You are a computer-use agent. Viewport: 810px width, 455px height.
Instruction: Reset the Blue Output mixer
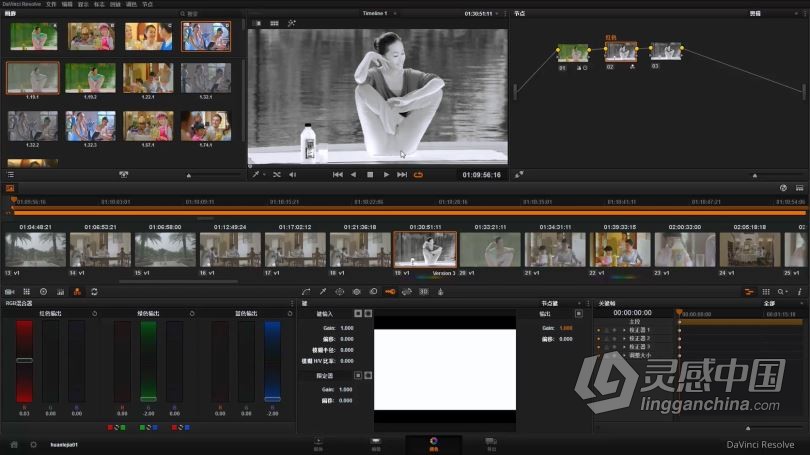[290, 313]
